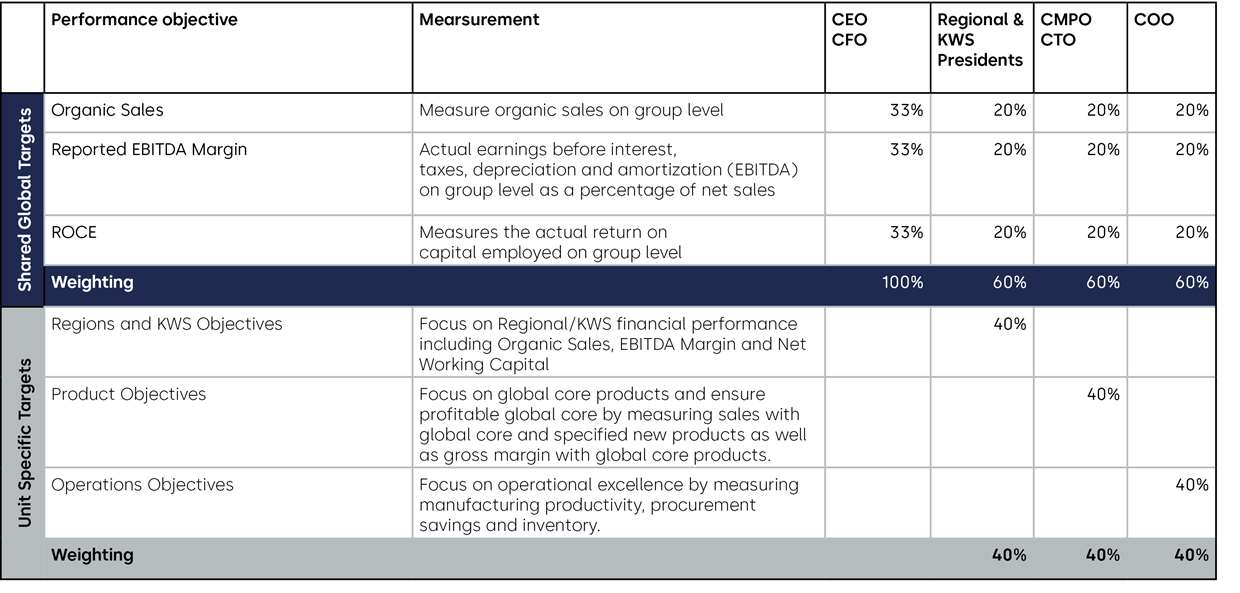Click the "CMPO CTO" column header
The width and height of the screenshot is (1240, 593).
[1066, 30]
